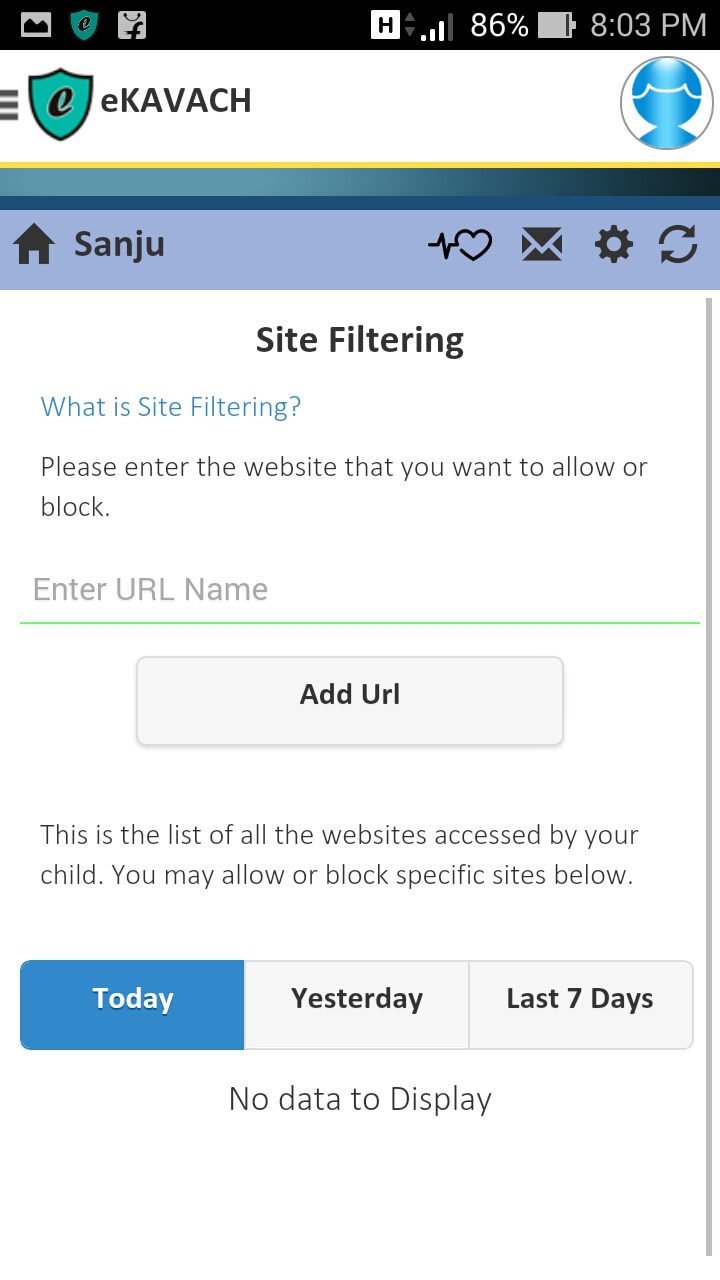The width and height of the screenshot is (720, 1280).
Task: Open messages envelope icon
Action: [542, 245]
